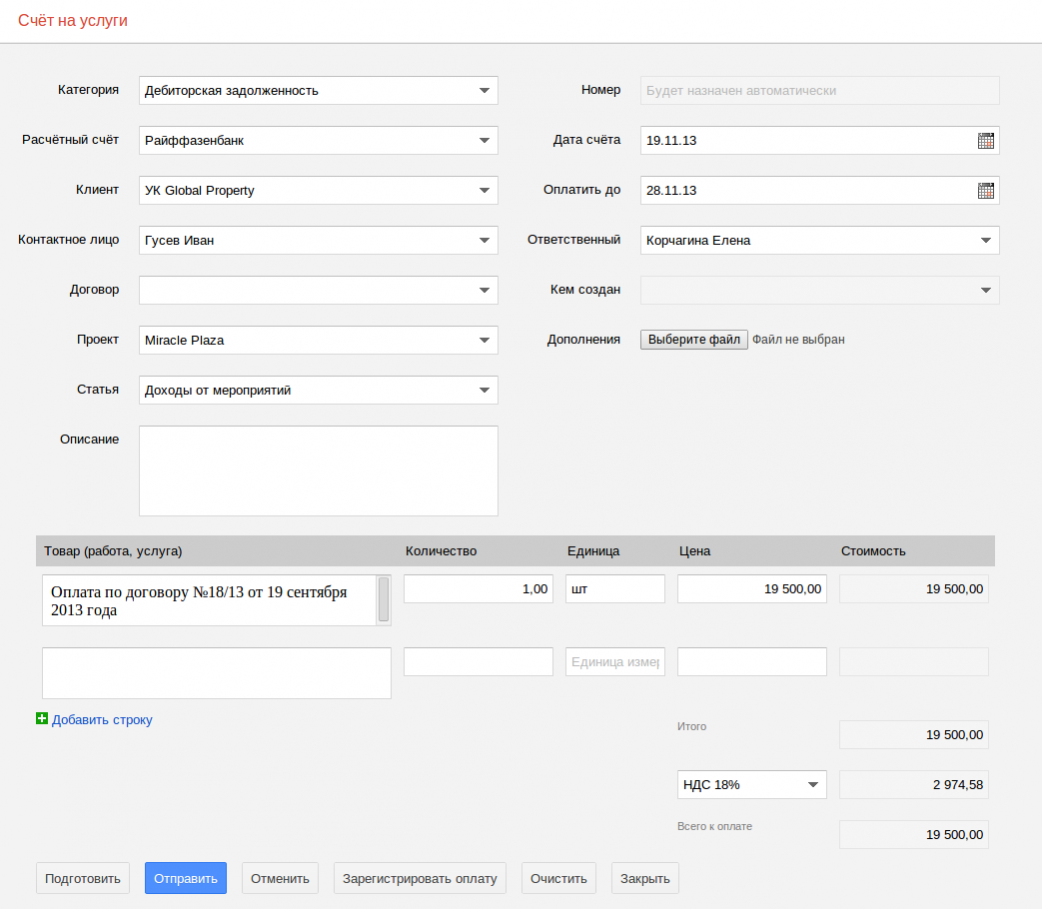Open calendar picker for Дата счёта
Screen dimensions: 1042x909
point(986,141)
